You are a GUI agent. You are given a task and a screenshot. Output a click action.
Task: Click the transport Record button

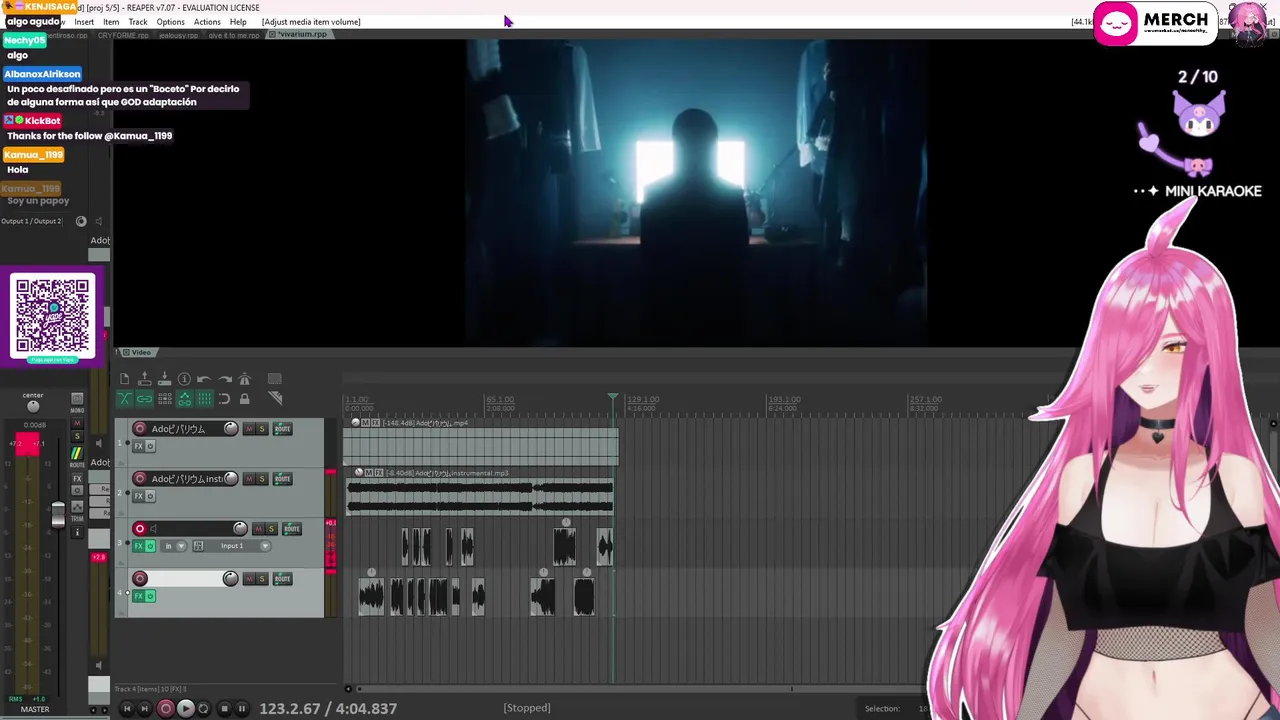pos(166,708)
